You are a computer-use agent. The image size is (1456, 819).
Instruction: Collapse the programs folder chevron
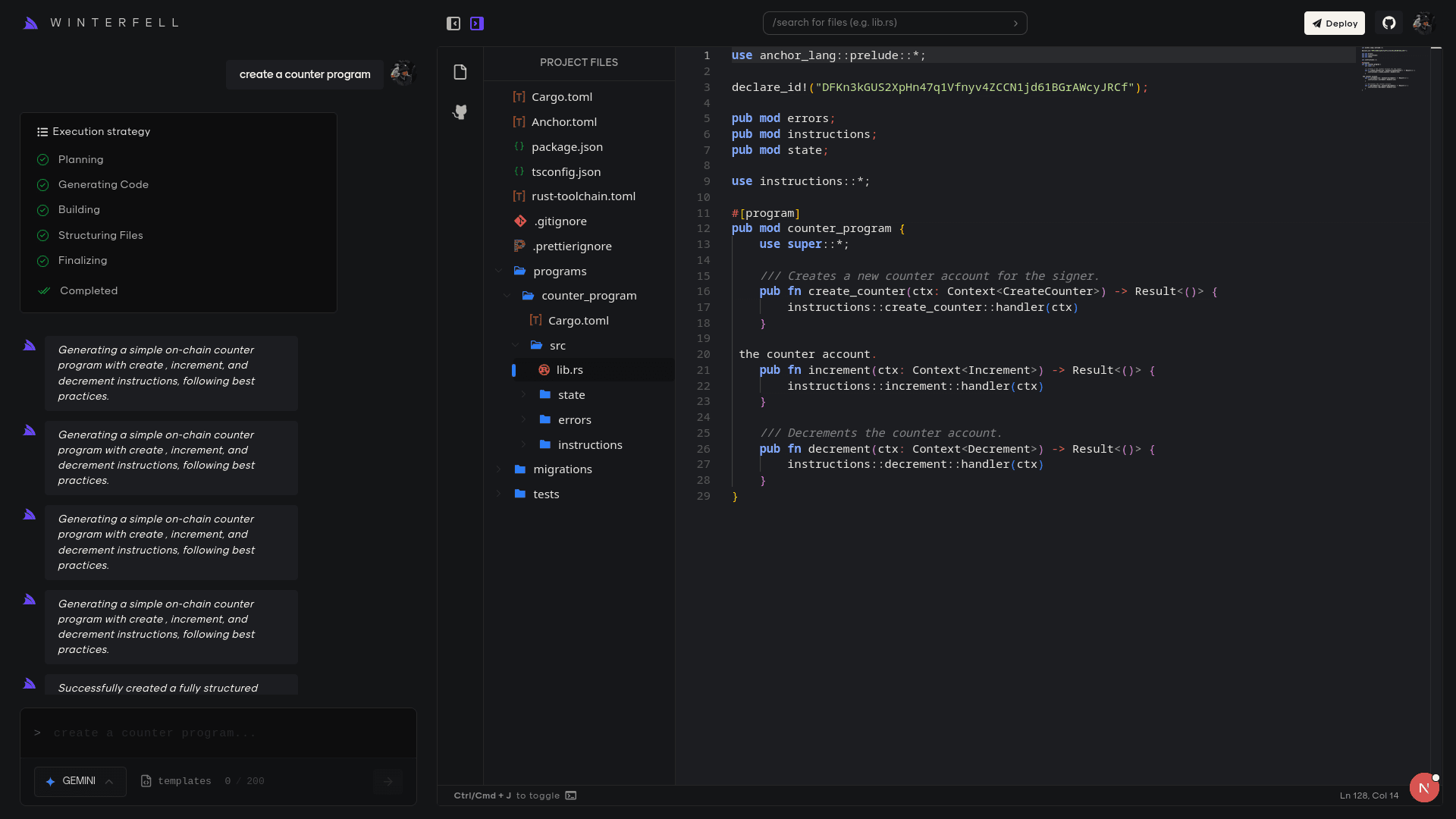click(498, 271)
